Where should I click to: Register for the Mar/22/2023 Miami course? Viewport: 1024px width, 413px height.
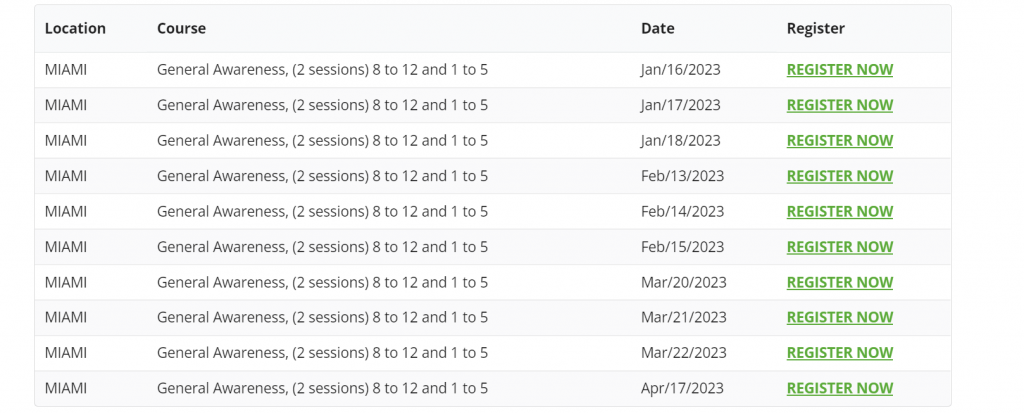839,353
